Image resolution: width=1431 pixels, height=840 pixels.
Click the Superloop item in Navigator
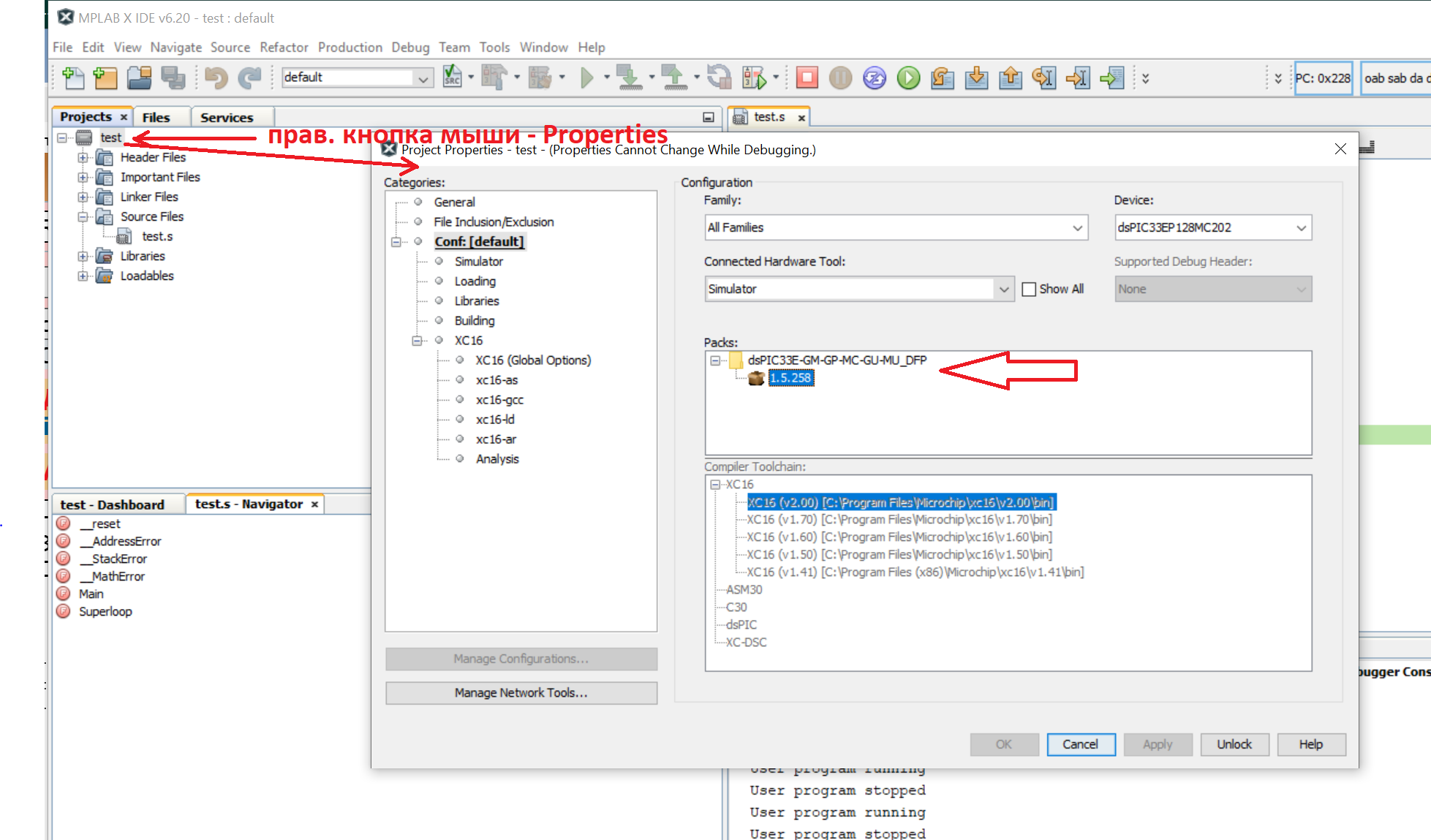pyautogui.click(x=105, y=611)
